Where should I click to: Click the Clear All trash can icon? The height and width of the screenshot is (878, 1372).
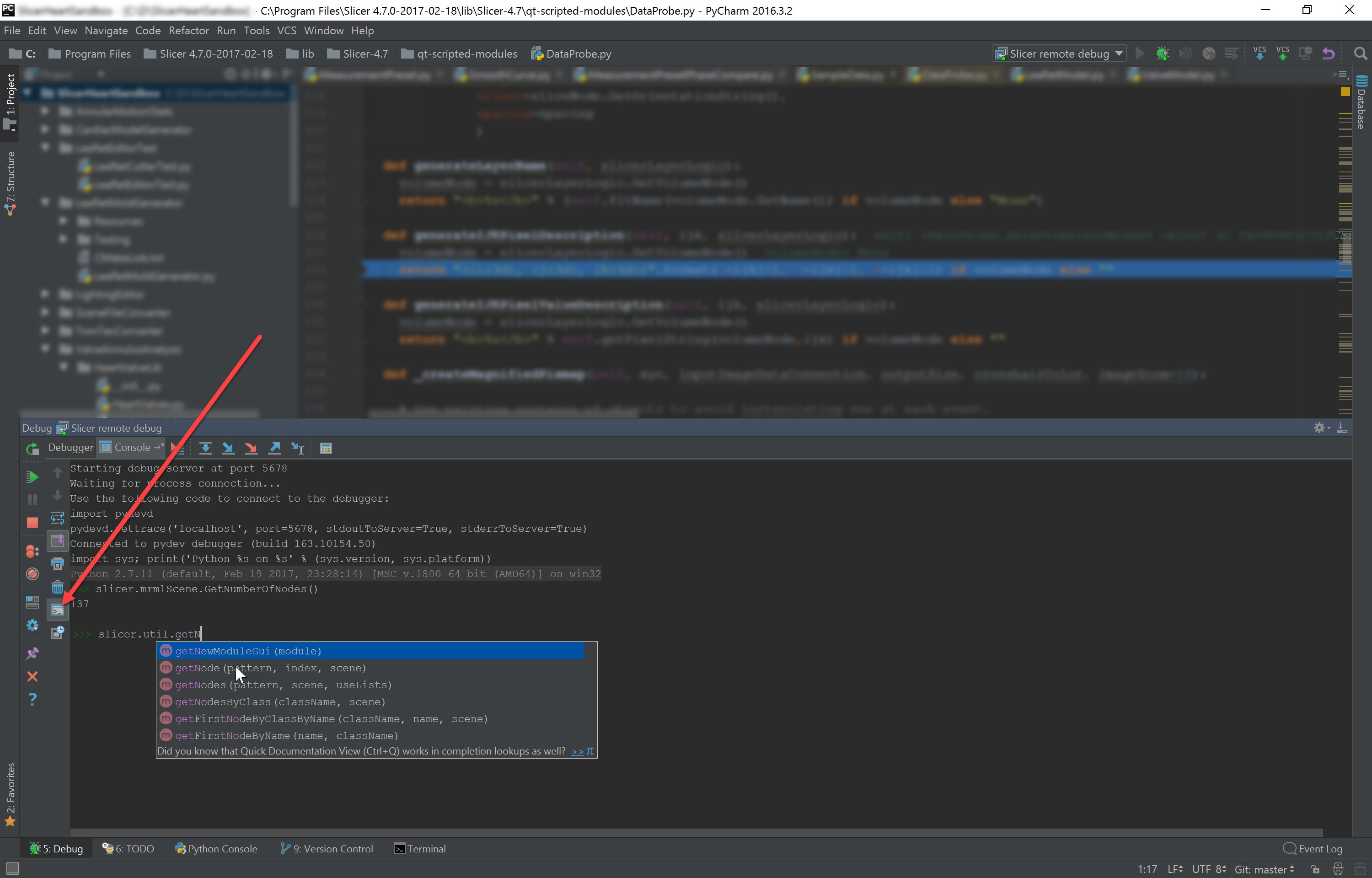58,587
